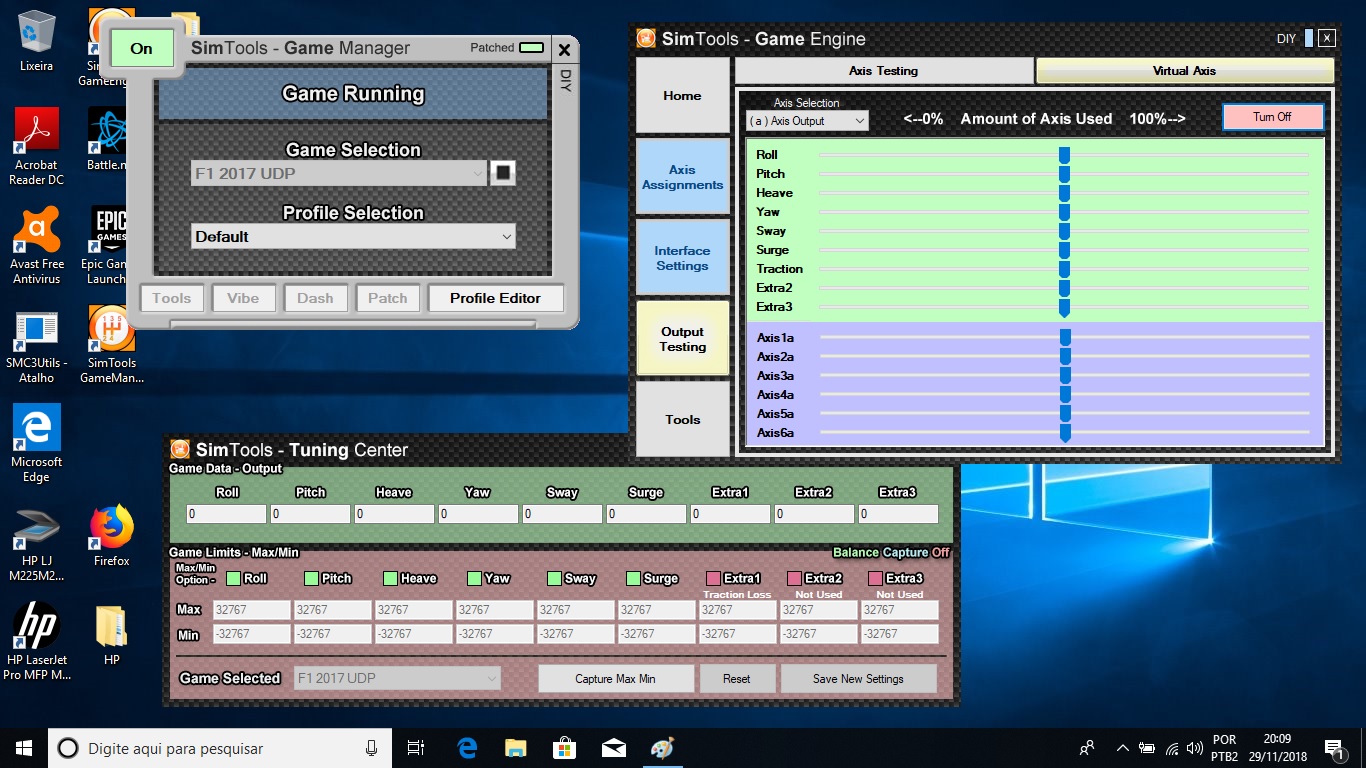Toggle Pitch Max/Min option checkbox

[311, 578]
